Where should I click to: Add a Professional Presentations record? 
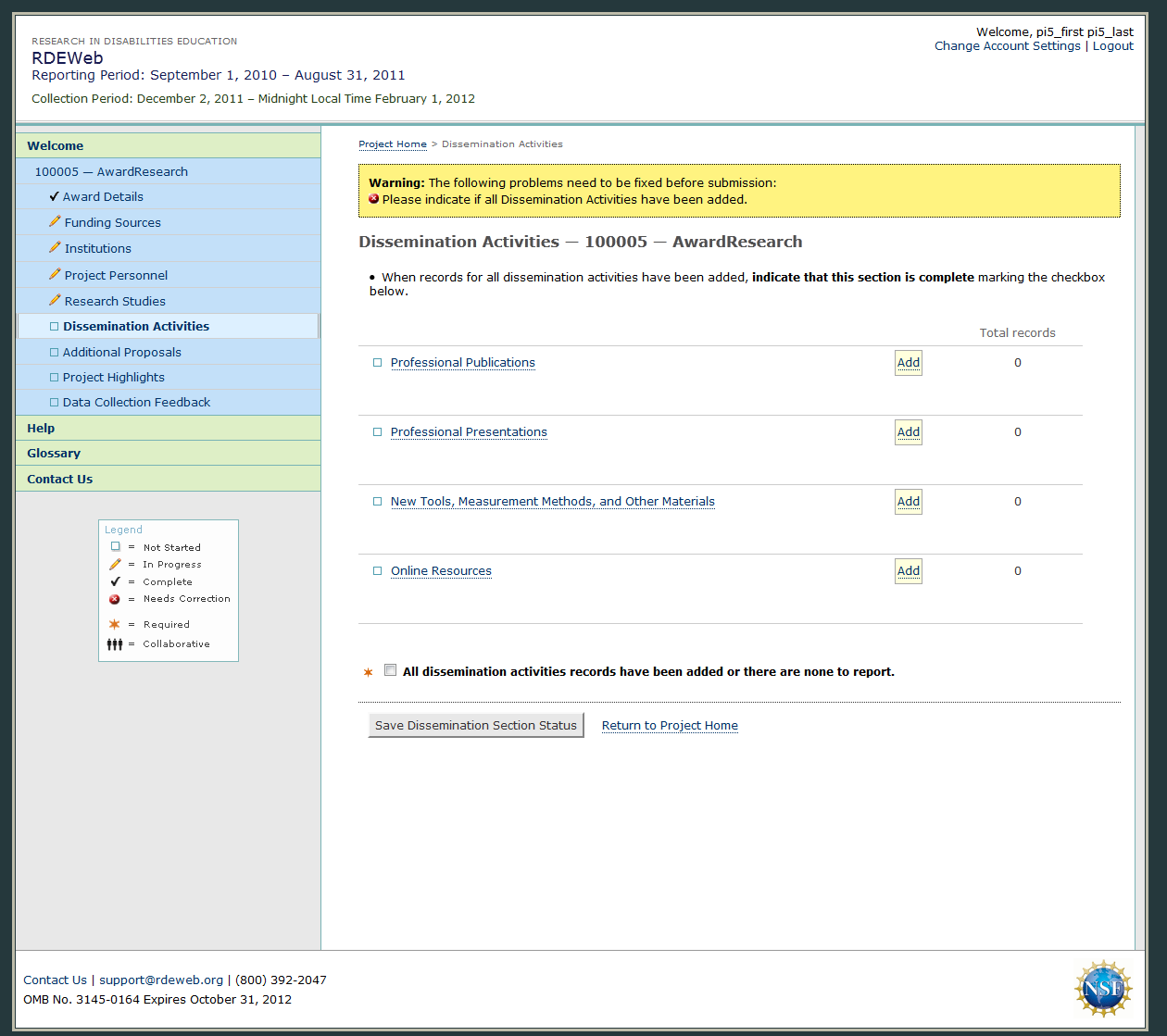coord(908,432)
